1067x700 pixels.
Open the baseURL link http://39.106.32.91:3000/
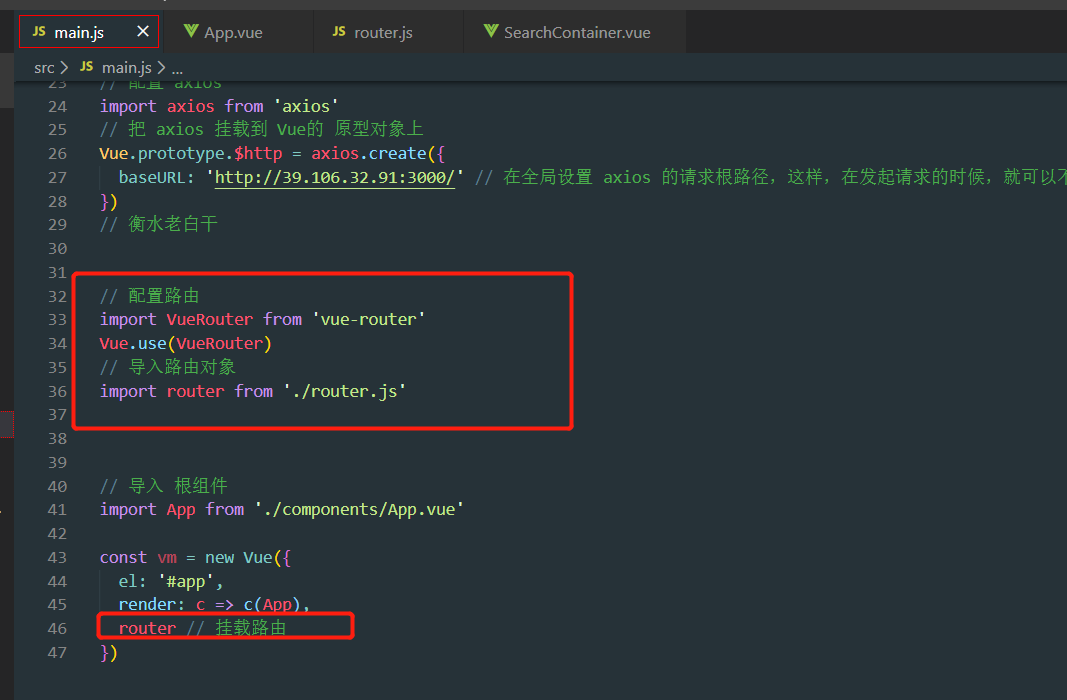pos(335,177)
